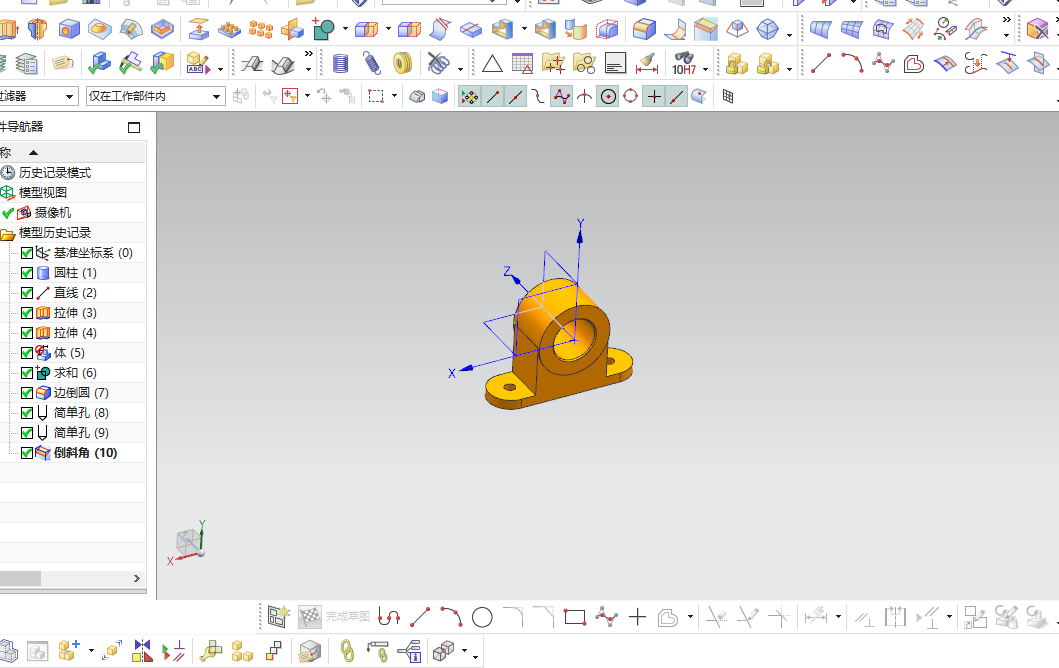Select the sketch Point plus tool
Screen dimensions: 1059x668
pyautogui.click(x=637, y=617)
